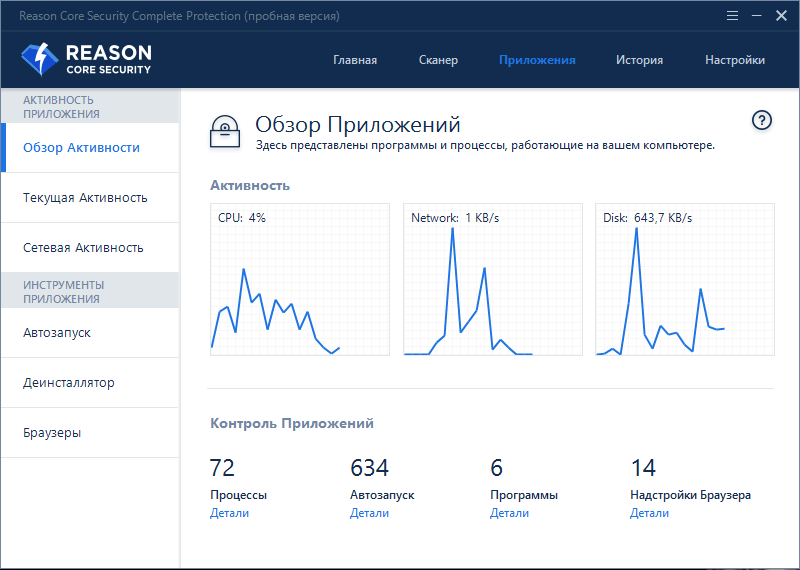Click the Reason Core Security logo

point(86,60)
